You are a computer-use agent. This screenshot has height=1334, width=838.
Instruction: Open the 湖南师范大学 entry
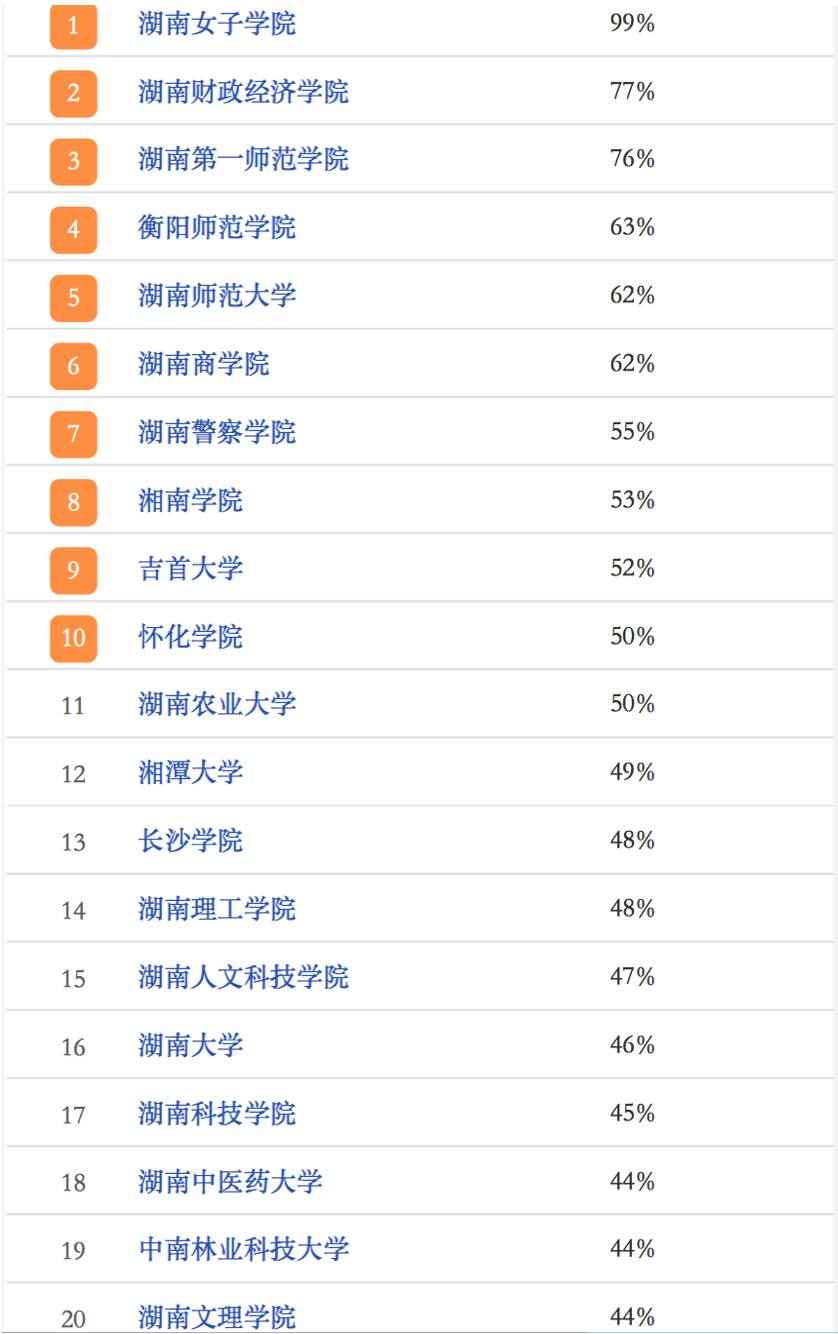point(216,296)
